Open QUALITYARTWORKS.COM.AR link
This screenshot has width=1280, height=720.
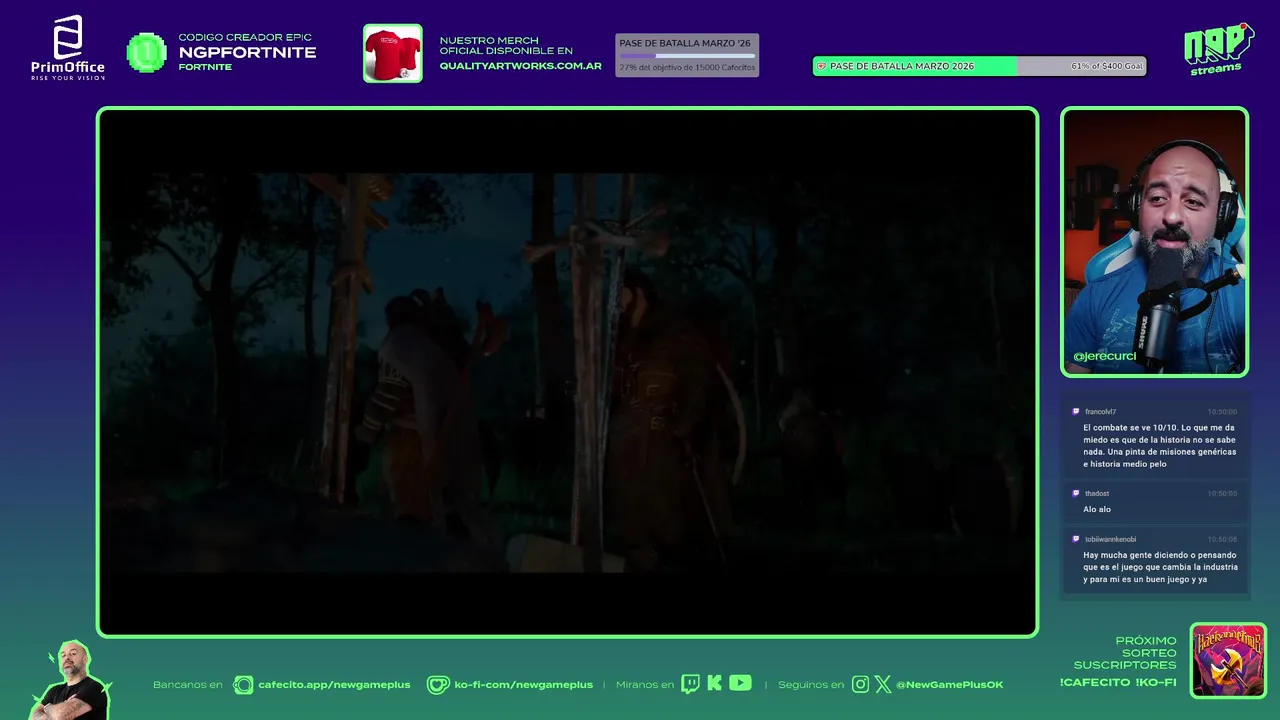pyautogui.click(x=520, y=66)
